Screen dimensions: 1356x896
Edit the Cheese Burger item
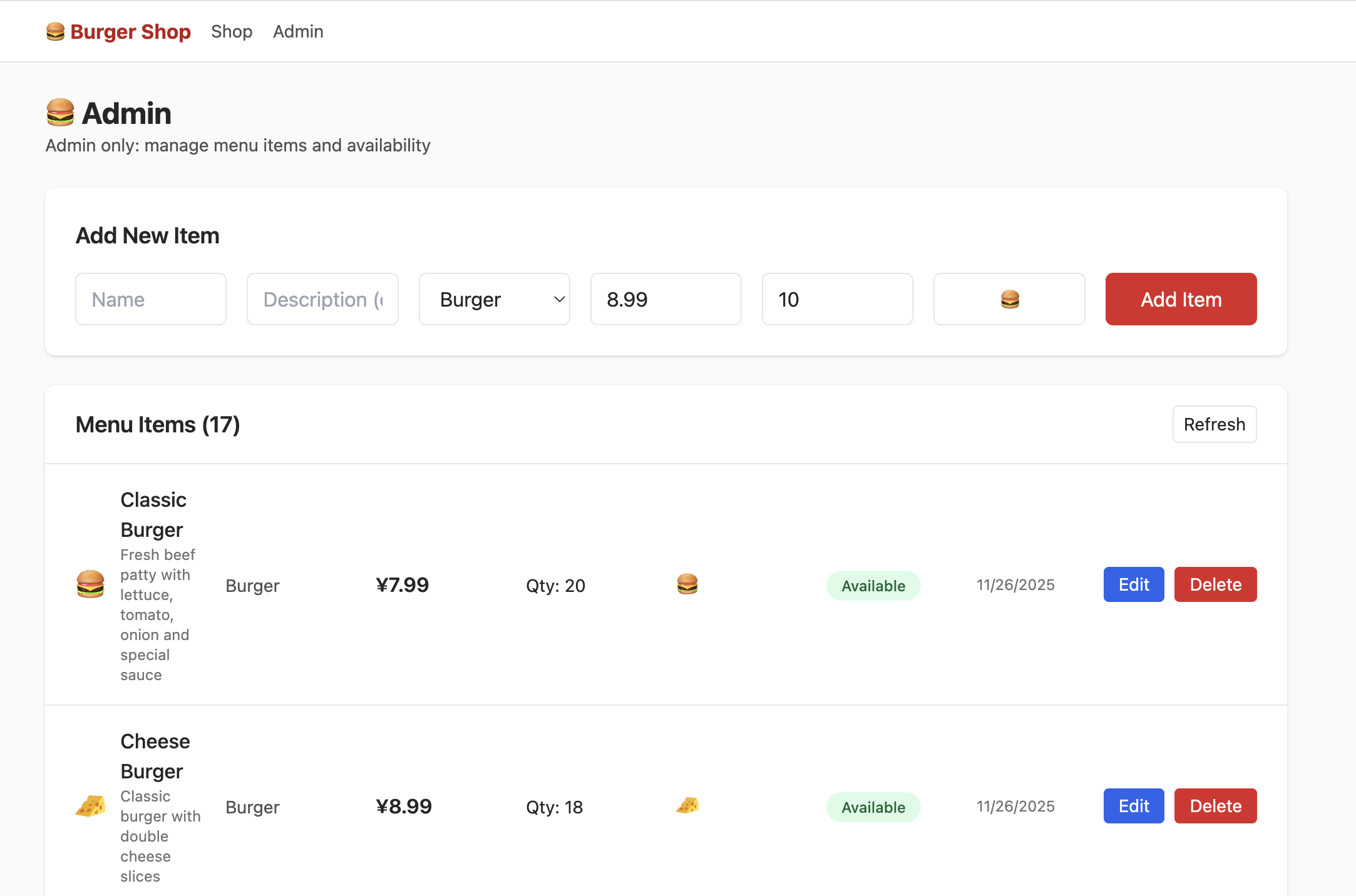point(1133,806)
